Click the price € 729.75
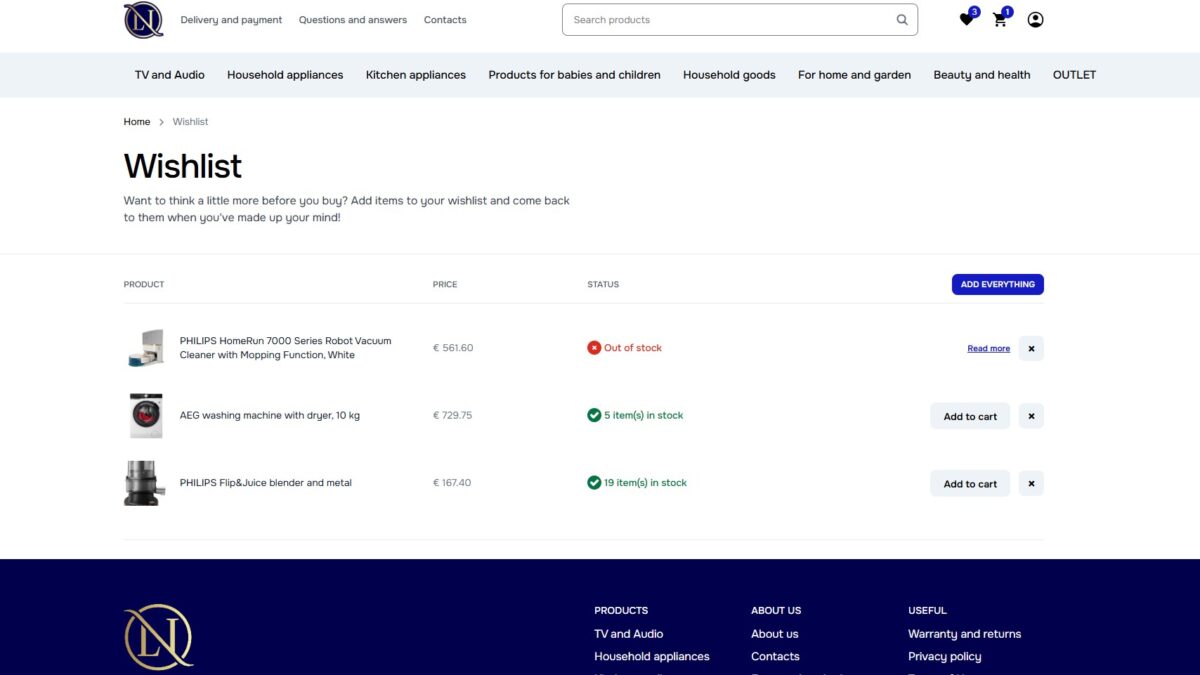The image size is (1200, 675). 452,416
